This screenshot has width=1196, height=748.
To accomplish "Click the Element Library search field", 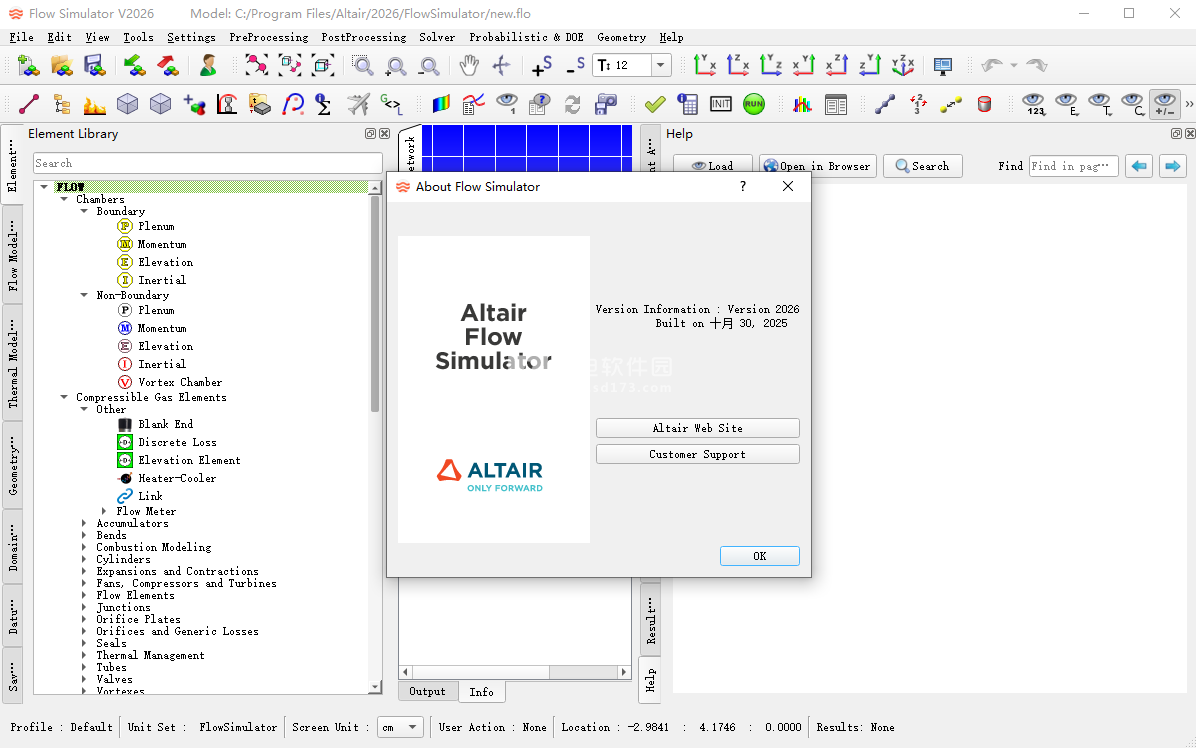I will coord(207,163).
